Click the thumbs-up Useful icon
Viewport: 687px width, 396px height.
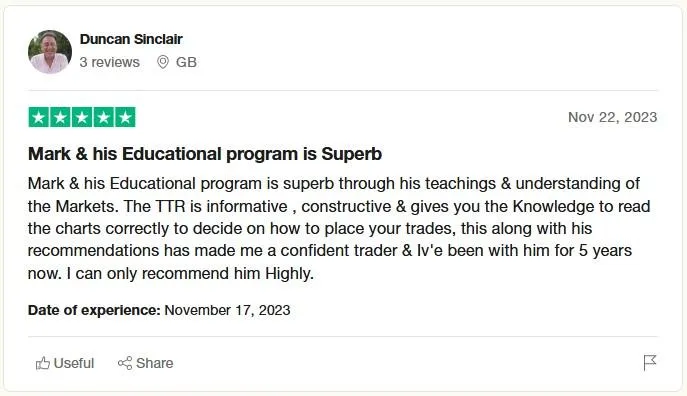[42, 363]
